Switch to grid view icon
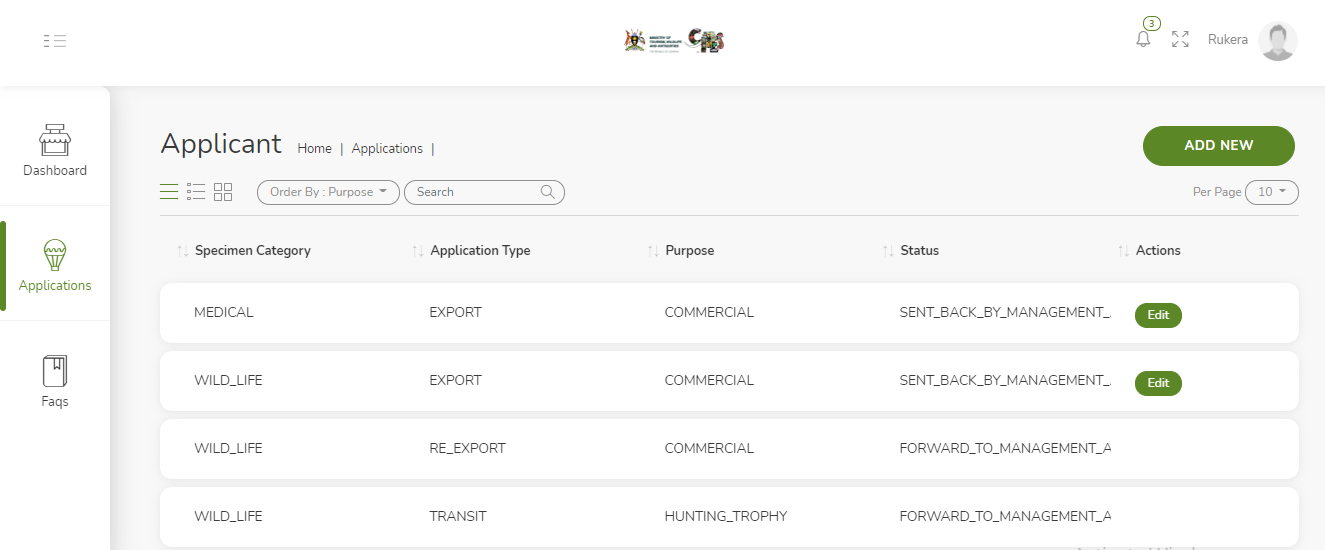The image size is (1325, 550). [x=223, y=192]
